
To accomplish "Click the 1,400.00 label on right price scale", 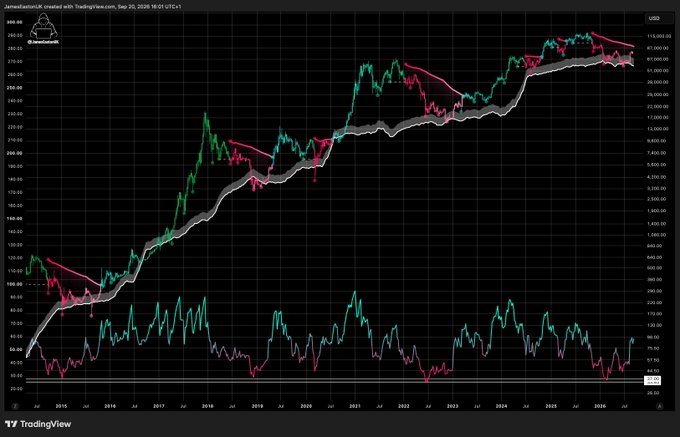I will tap(655, 224).
